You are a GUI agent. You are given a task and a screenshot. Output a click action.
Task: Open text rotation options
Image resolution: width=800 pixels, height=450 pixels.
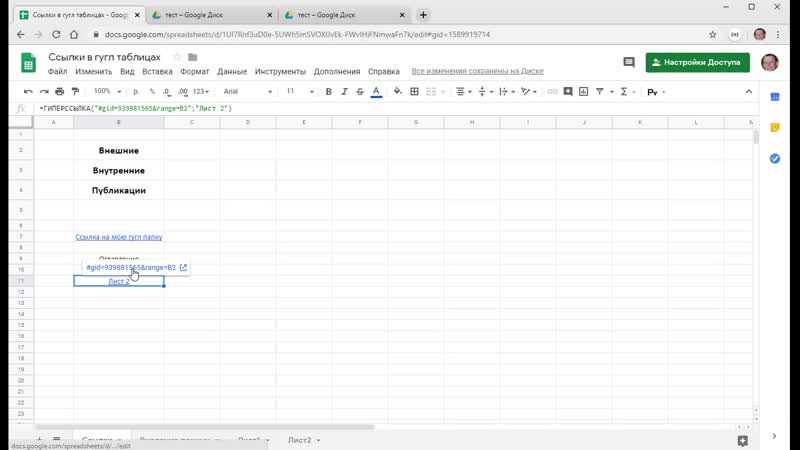(529, 91)
